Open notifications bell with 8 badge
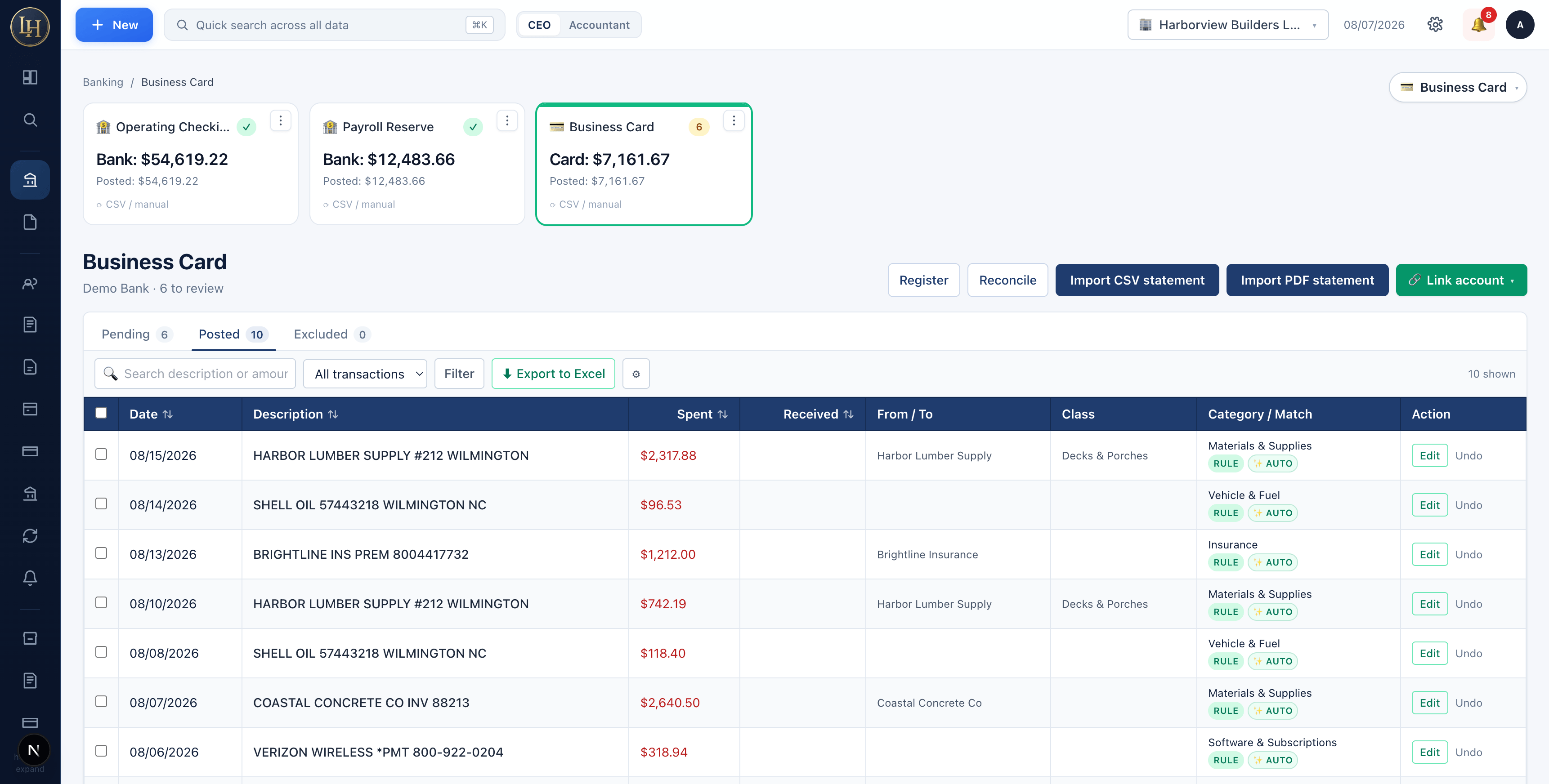The image size is (1549, 784). pos(1479,25)
